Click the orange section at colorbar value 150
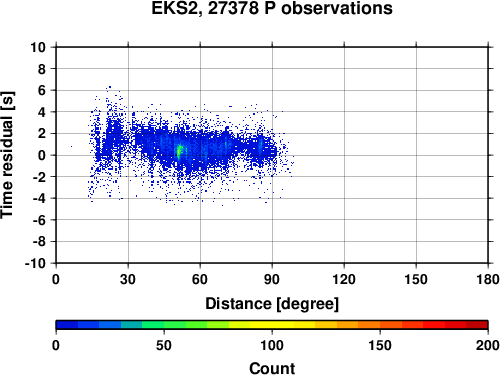This screenshot has height=375, width=500. coord(380,325)
